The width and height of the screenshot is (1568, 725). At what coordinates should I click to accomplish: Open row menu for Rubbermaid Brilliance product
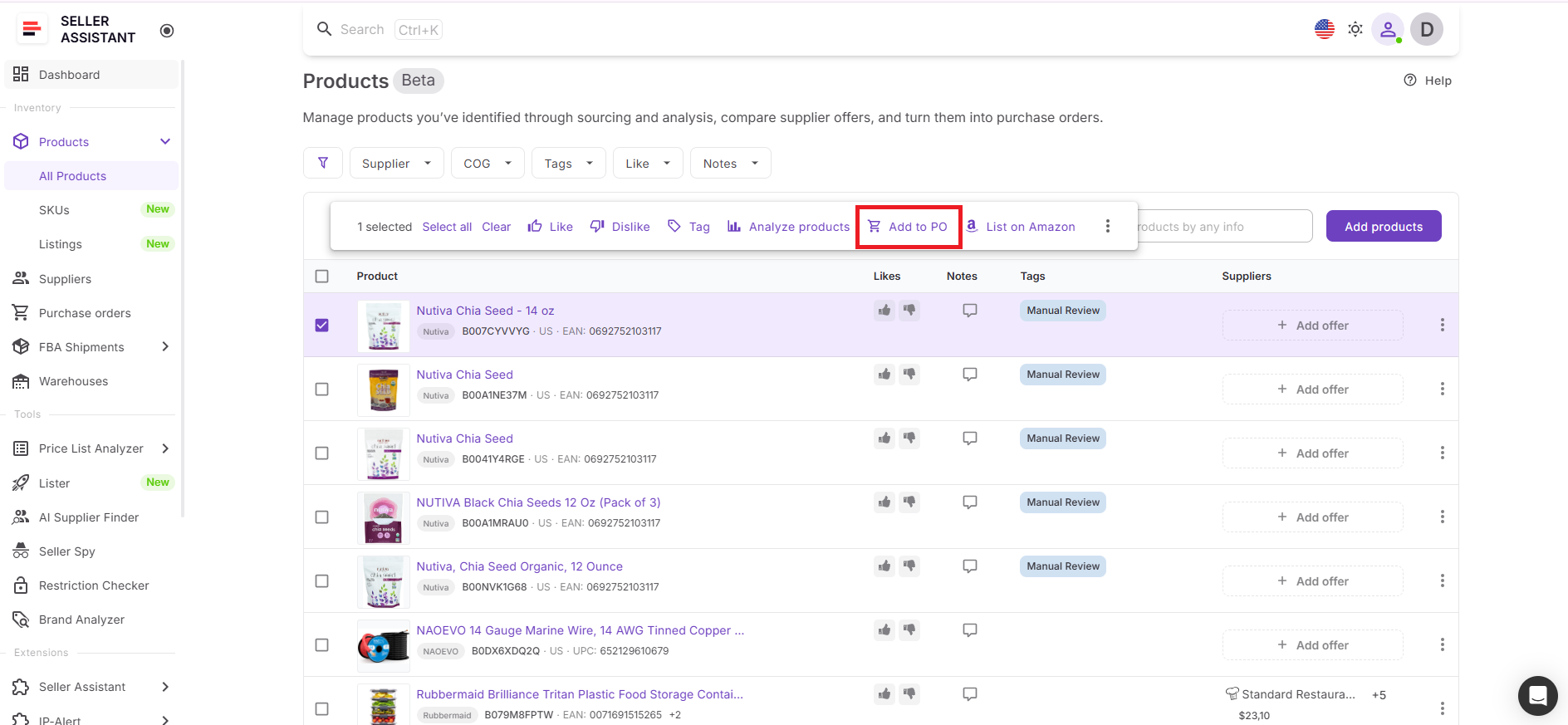click(1443, 708)
